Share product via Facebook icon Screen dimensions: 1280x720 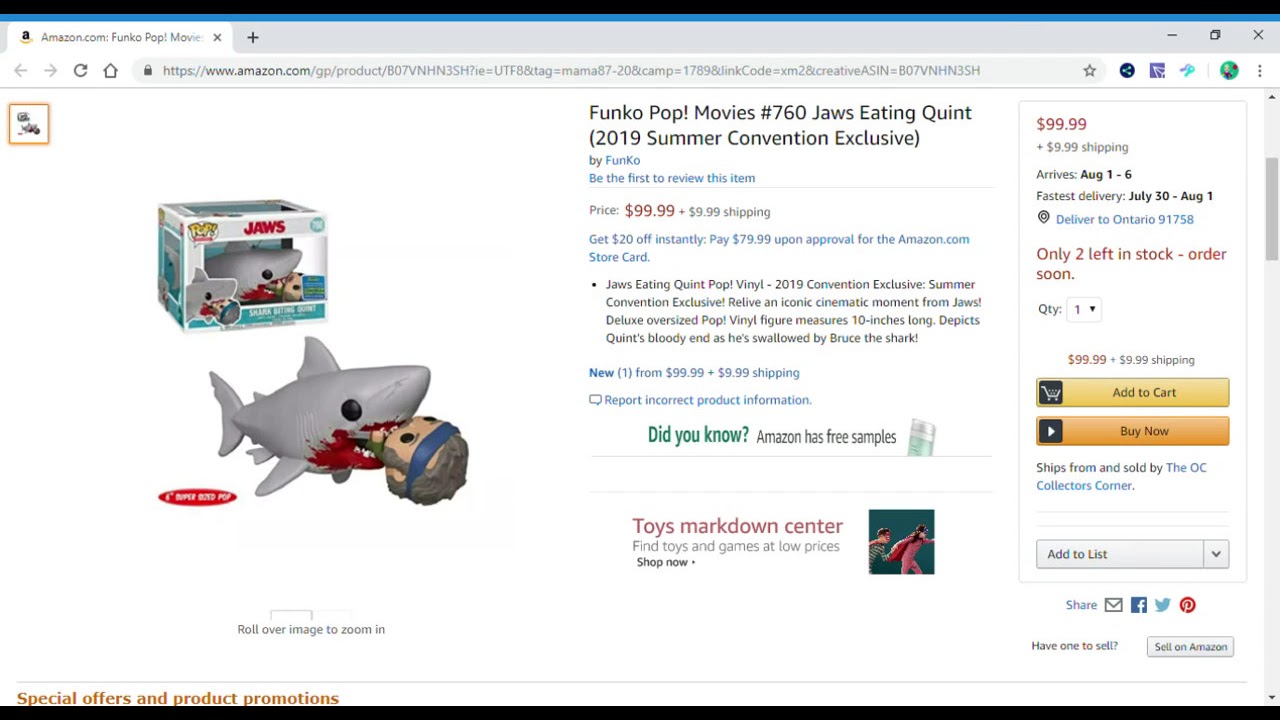pyautogui.click(x=1139, y=605)
